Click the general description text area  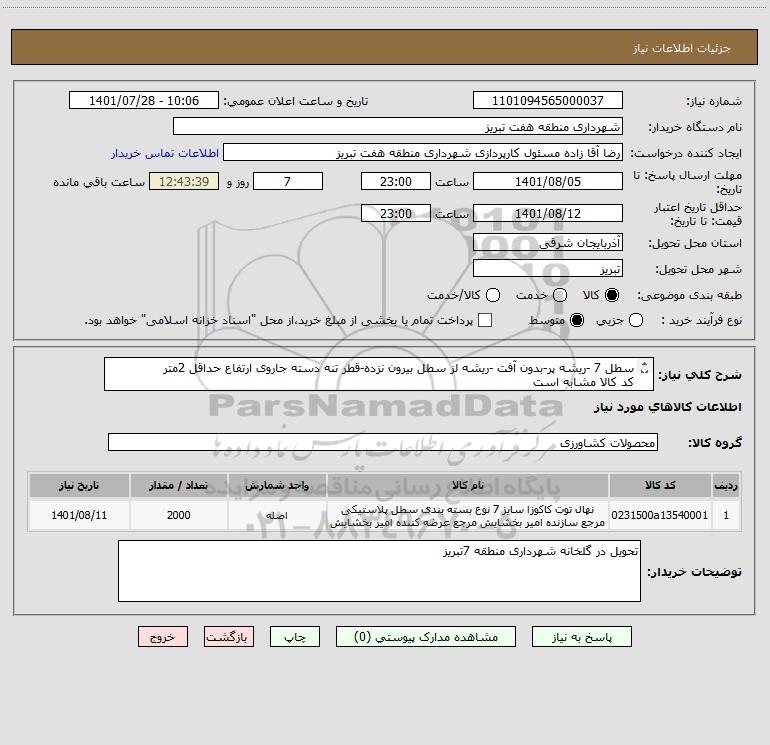[379, 374]
